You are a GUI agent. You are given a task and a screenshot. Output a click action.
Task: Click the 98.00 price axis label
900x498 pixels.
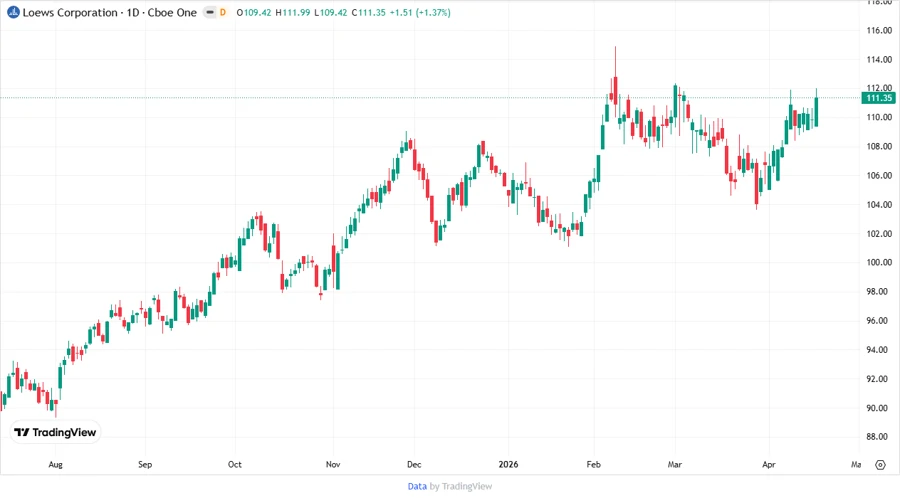879,291
